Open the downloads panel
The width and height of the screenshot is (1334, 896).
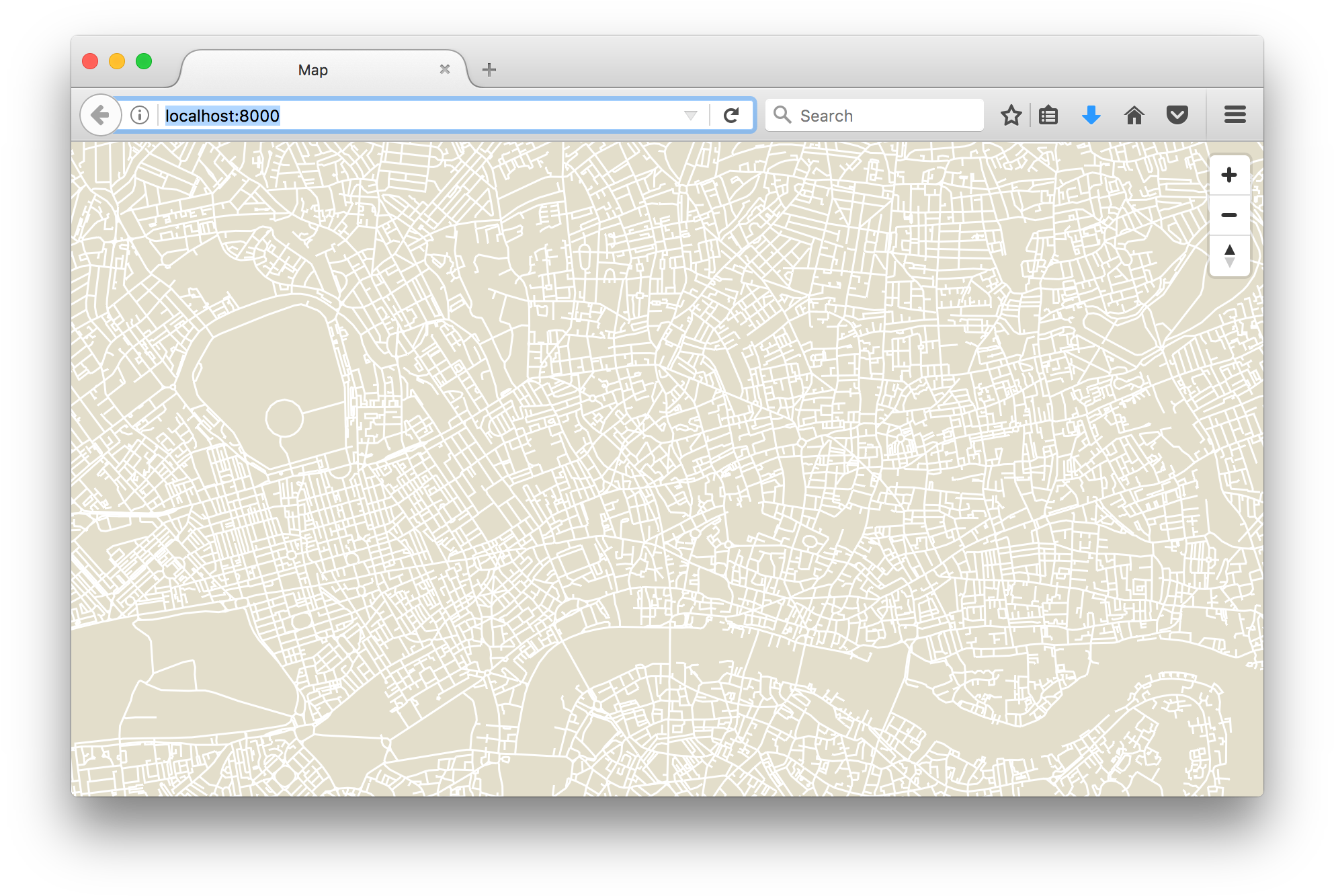(1091, 116)
